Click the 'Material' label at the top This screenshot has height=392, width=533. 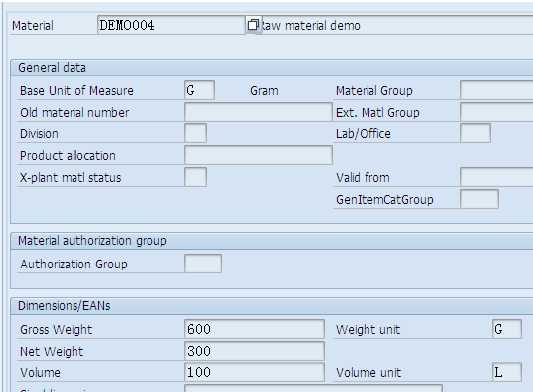click(33, 25)
